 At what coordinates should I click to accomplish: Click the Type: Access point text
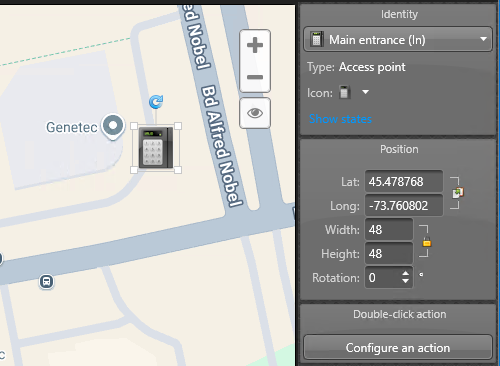[x=356, y=67]
